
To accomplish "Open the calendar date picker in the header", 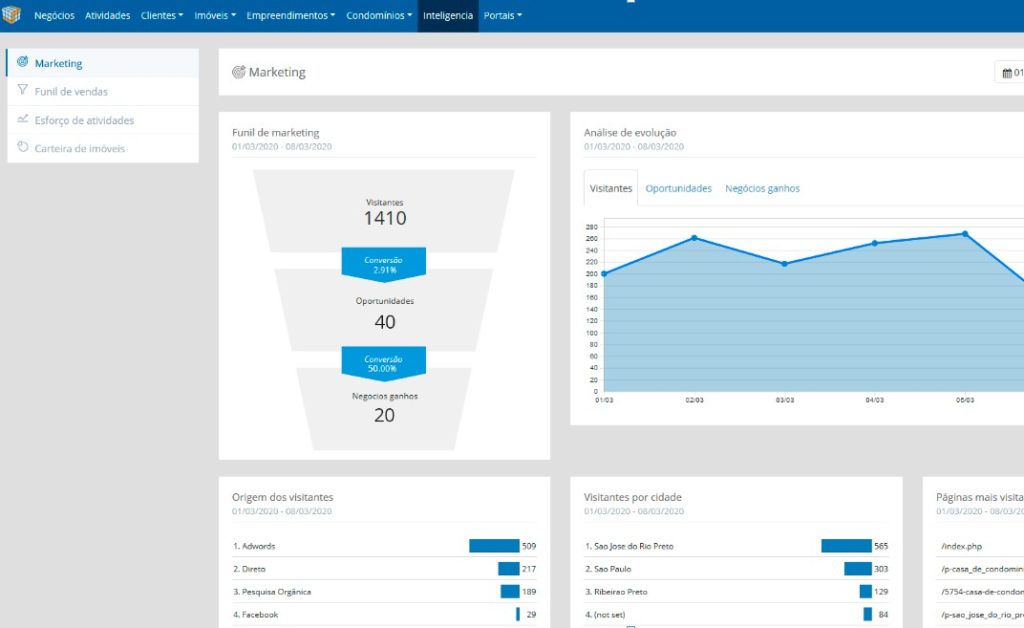I will (1010, 72).
